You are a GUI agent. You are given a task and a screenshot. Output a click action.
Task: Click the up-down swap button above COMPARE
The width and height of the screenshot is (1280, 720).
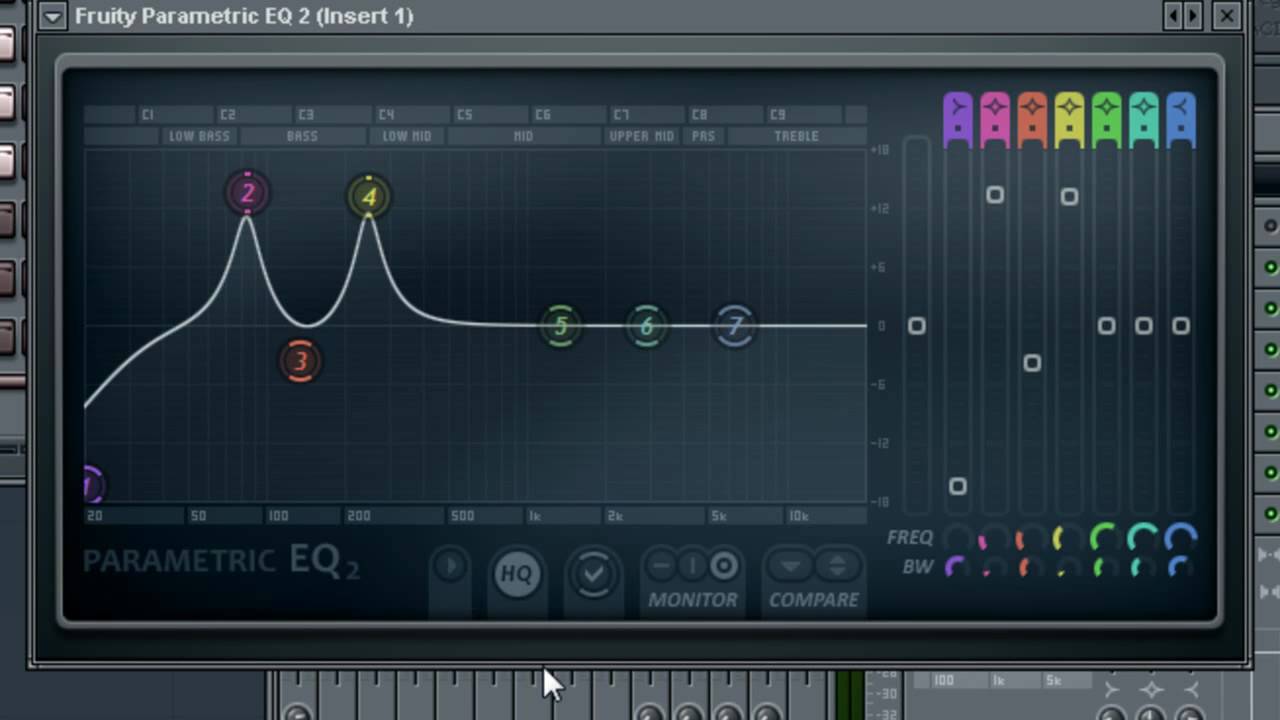837,566
